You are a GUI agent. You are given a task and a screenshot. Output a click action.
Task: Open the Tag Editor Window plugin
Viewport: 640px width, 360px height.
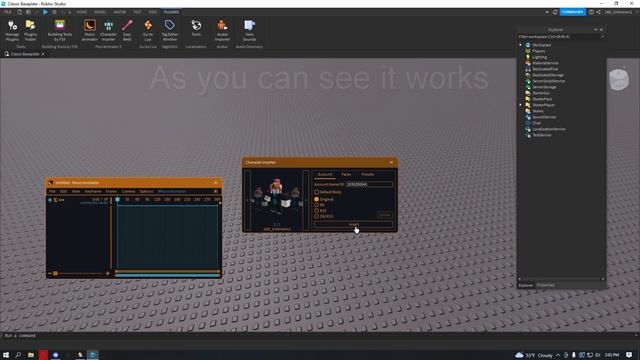[x=170, y=31]
